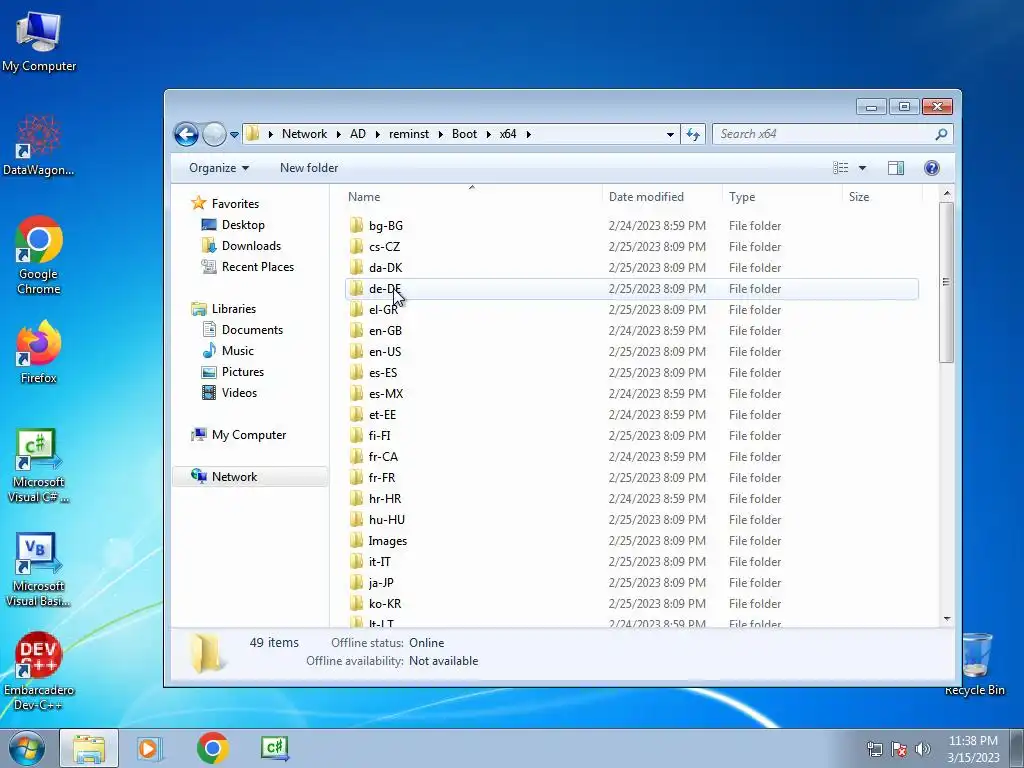
Task: Select Embarcadero Dev-C++ desktop shortcut
Action: [39, 671]
